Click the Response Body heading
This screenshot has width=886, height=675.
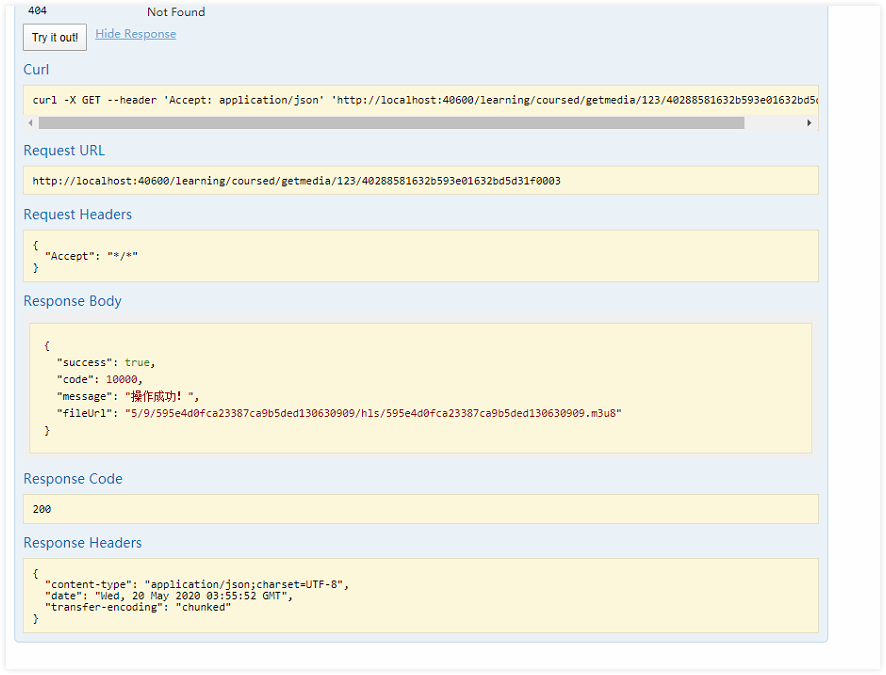click(x=72, y=301)
